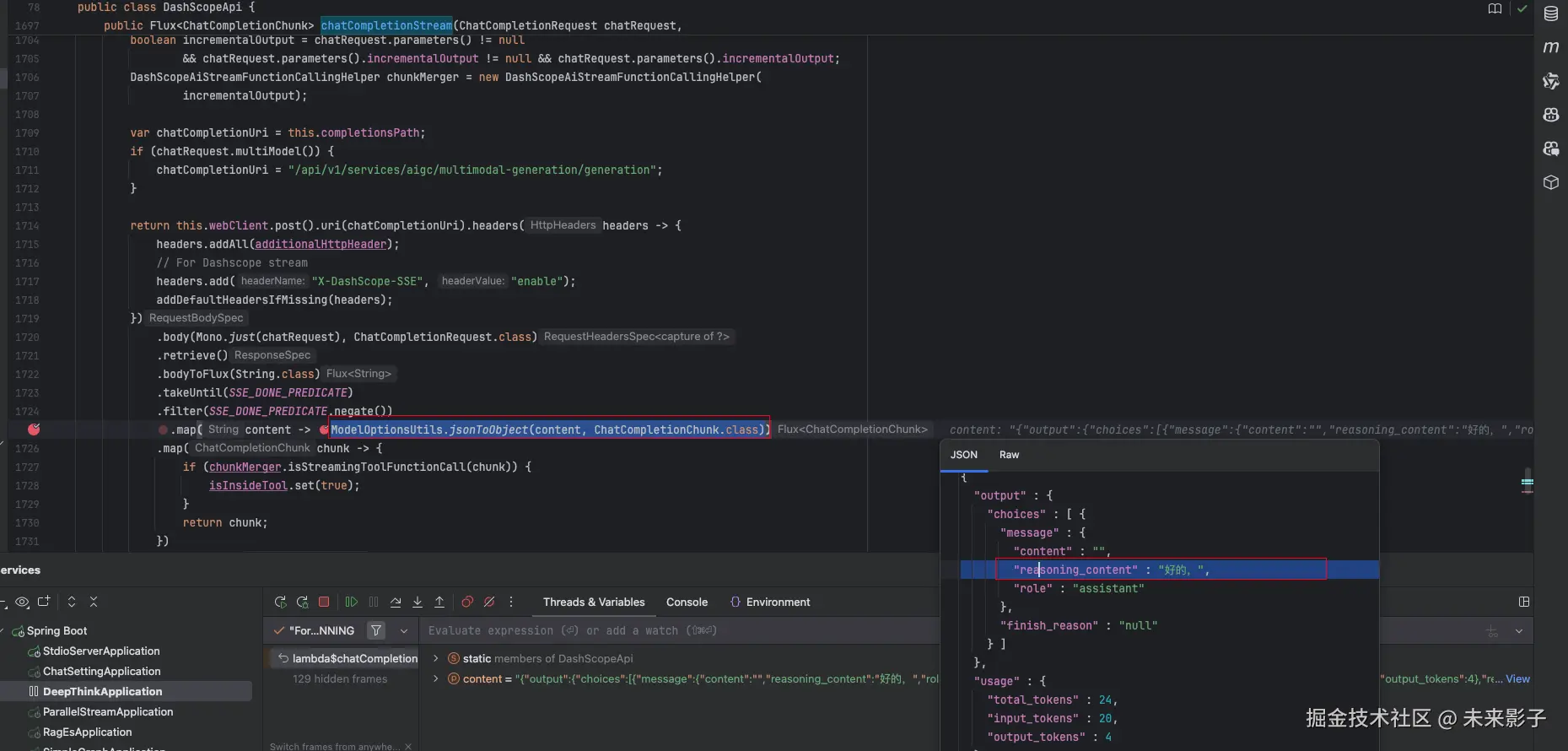Click the green inspection checkmark
Screen dimensions: 1568x751
tap(1522, 9)
